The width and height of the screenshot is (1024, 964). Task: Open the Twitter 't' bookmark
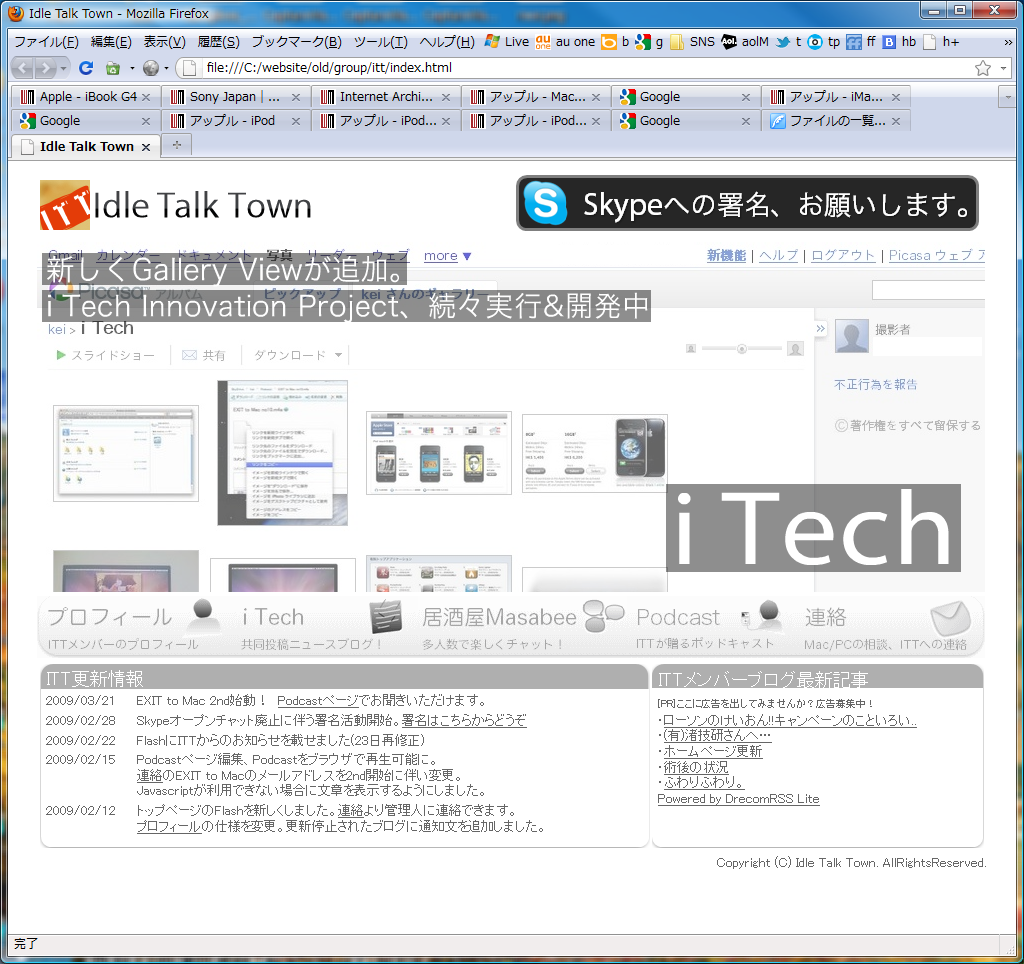click(788, 42)
